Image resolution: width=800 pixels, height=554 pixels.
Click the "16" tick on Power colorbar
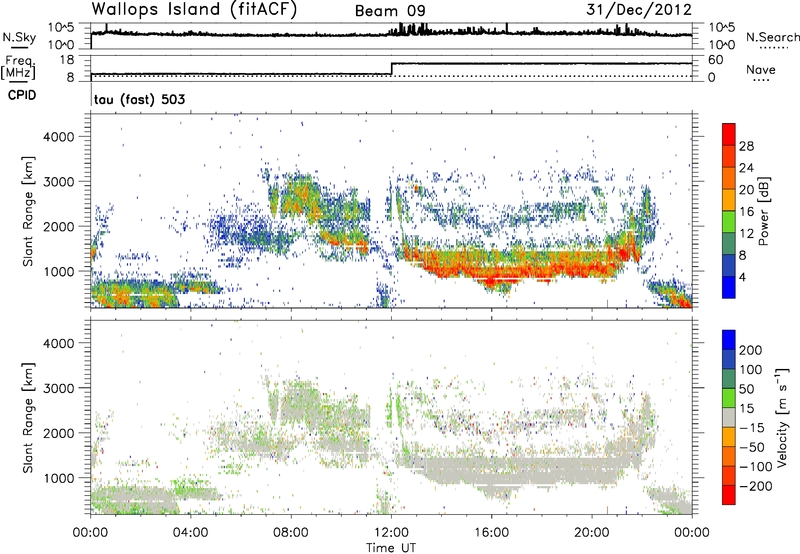pyautogui.click(x=746, y=212)
